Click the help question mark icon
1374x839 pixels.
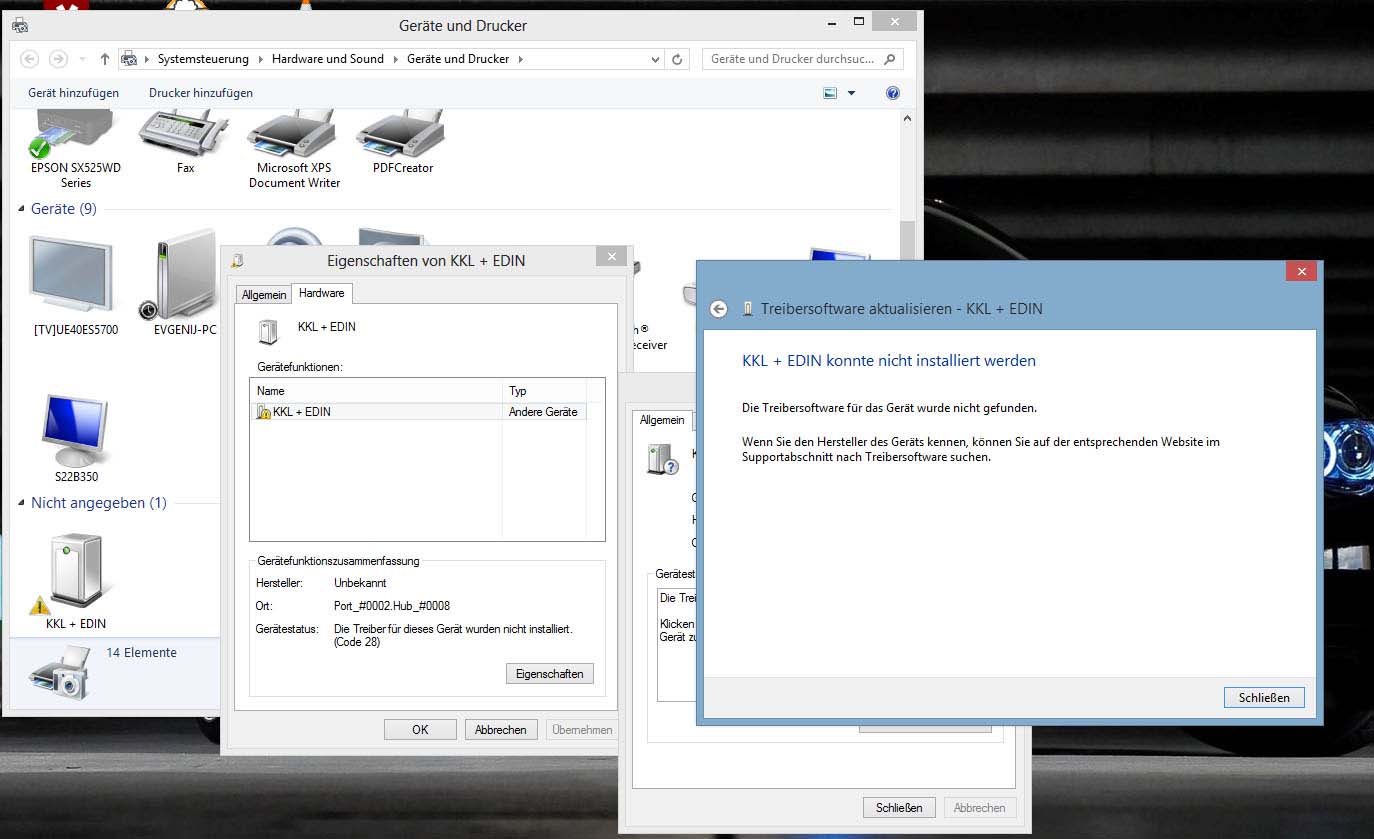click(x=893, y=93)
